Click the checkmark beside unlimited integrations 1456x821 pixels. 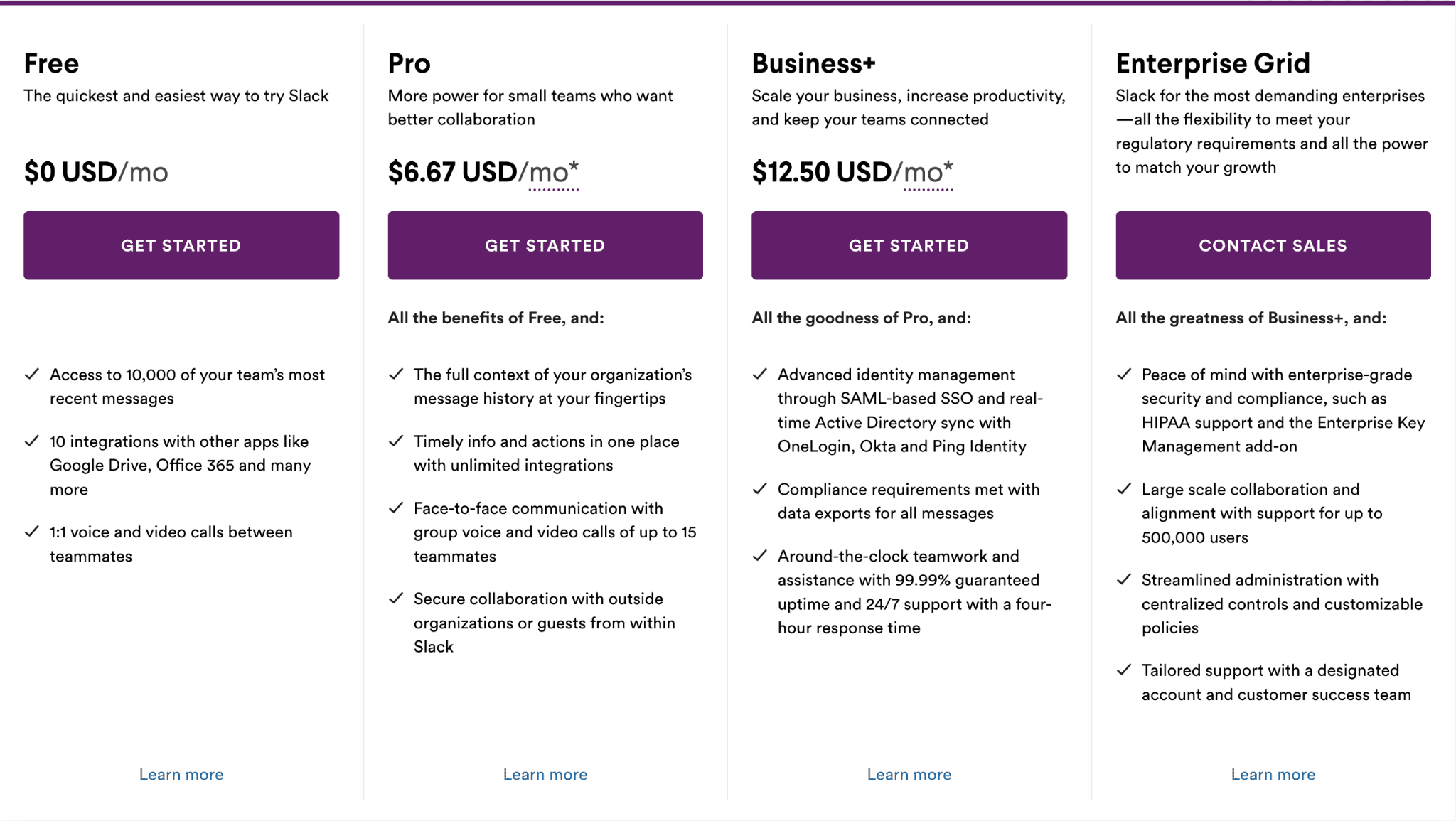point(396,441)
